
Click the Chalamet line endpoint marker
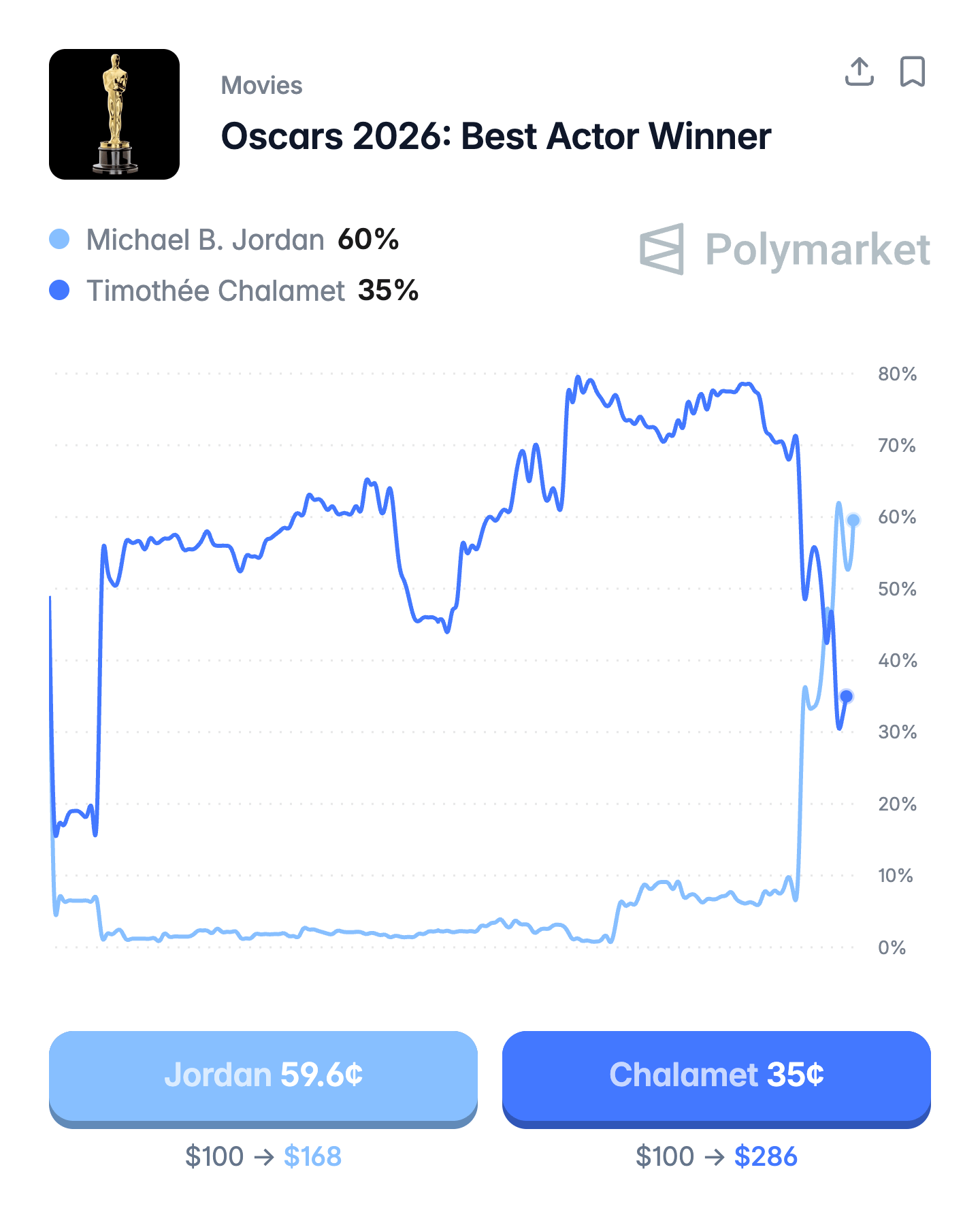(847, 696)
